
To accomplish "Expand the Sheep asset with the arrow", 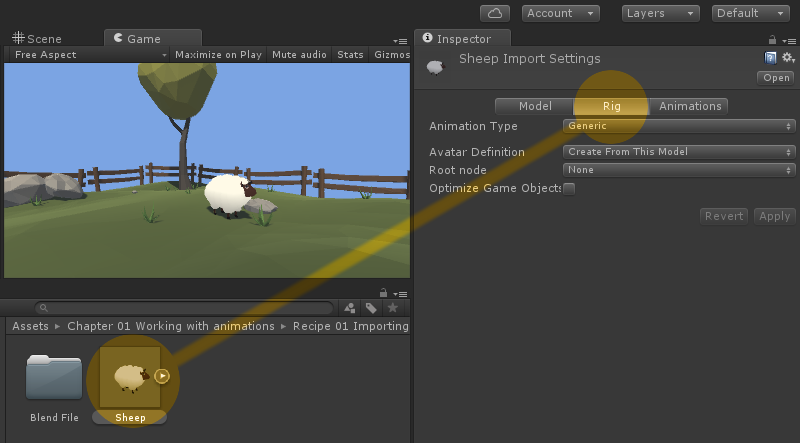I will click(162, 376).
